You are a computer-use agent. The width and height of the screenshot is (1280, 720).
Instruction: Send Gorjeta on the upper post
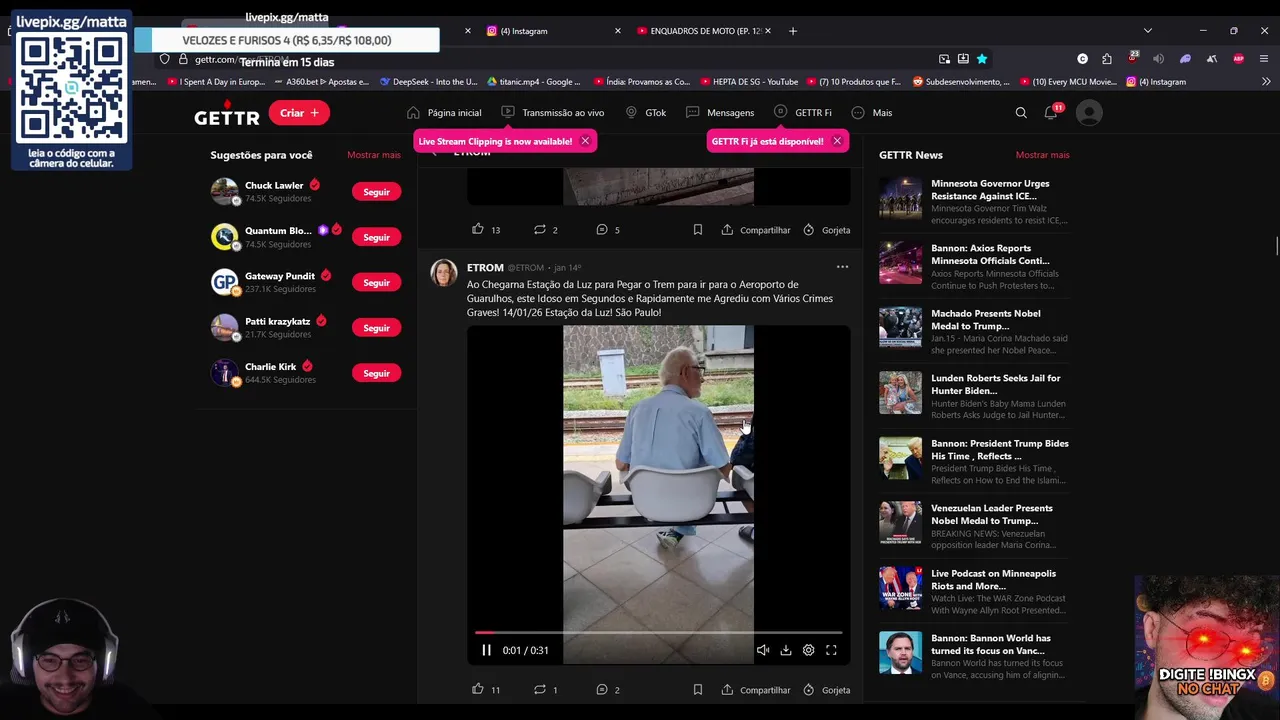click(x=827, y=230)
